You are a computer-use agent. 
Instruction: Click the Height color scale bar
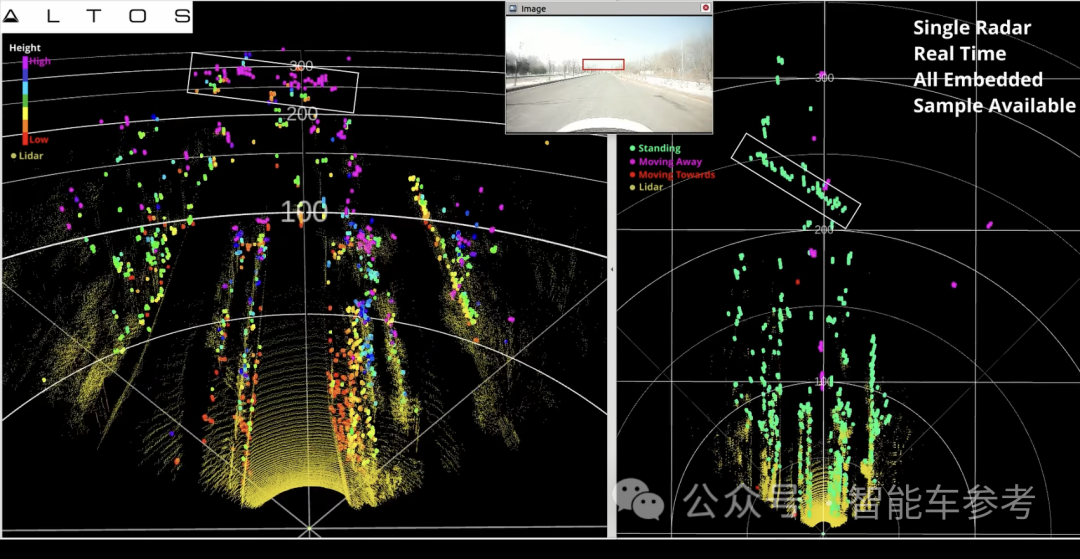click(x=26, y=100)
